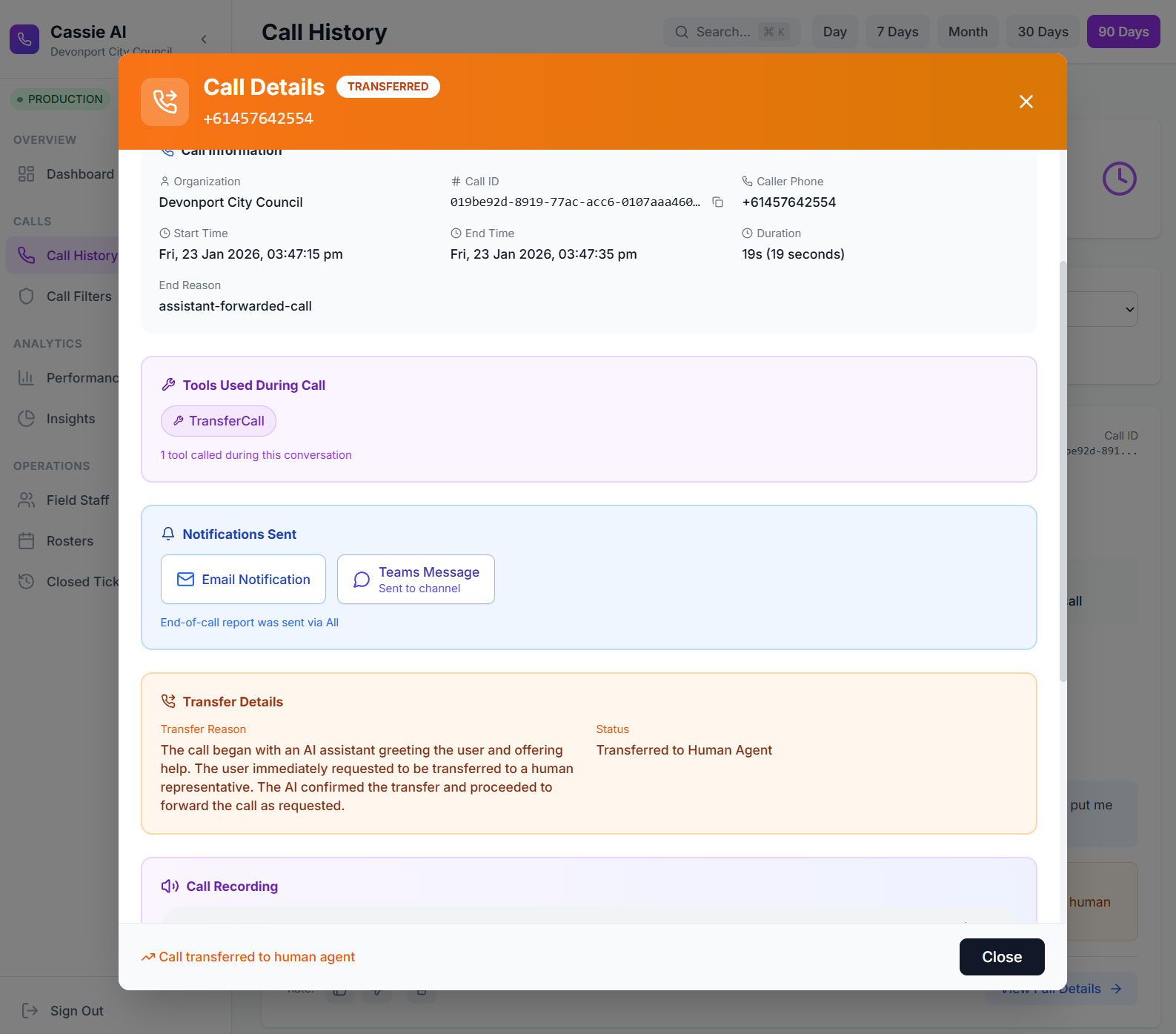Copy the Call ID to clipboard
The height and width of the screenshot is (1034, 1176).
(717, 202)
